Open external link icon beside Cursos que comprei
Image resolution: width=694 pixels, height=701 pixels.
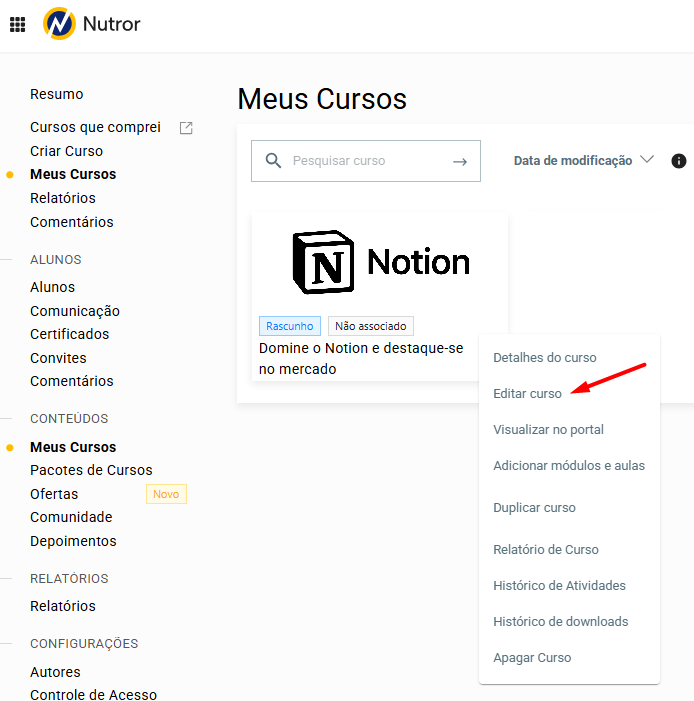click(186, 128)
